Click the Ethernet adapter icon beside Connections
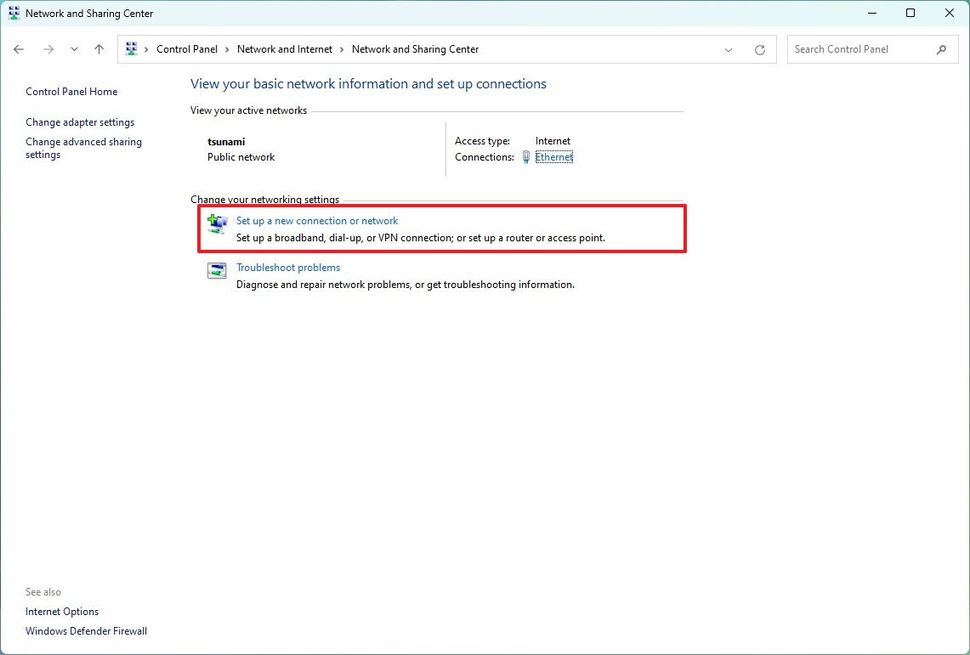Image resolution: width=970 pixels, height=655 pixels. point(525,157)
